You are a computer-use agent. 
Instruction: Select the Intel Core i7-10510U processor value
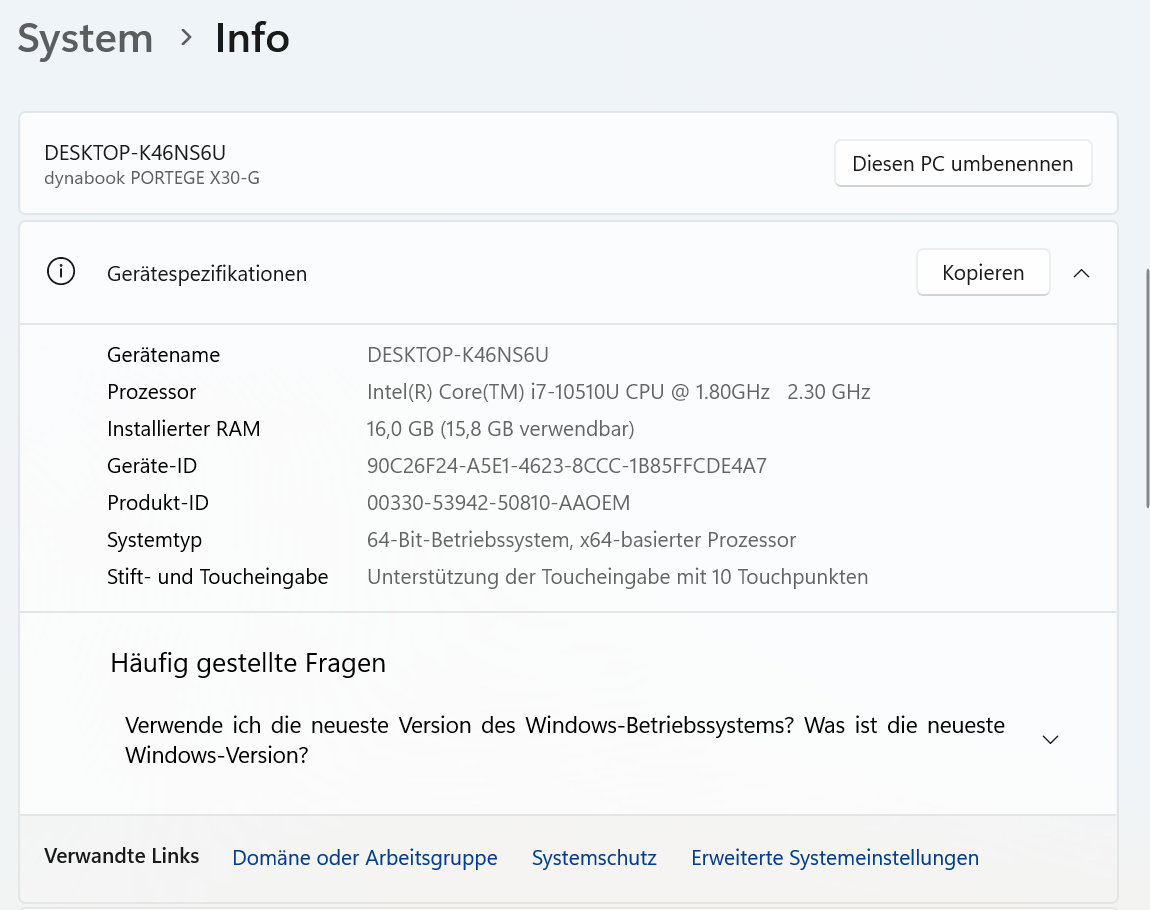[x=618, y=392]
